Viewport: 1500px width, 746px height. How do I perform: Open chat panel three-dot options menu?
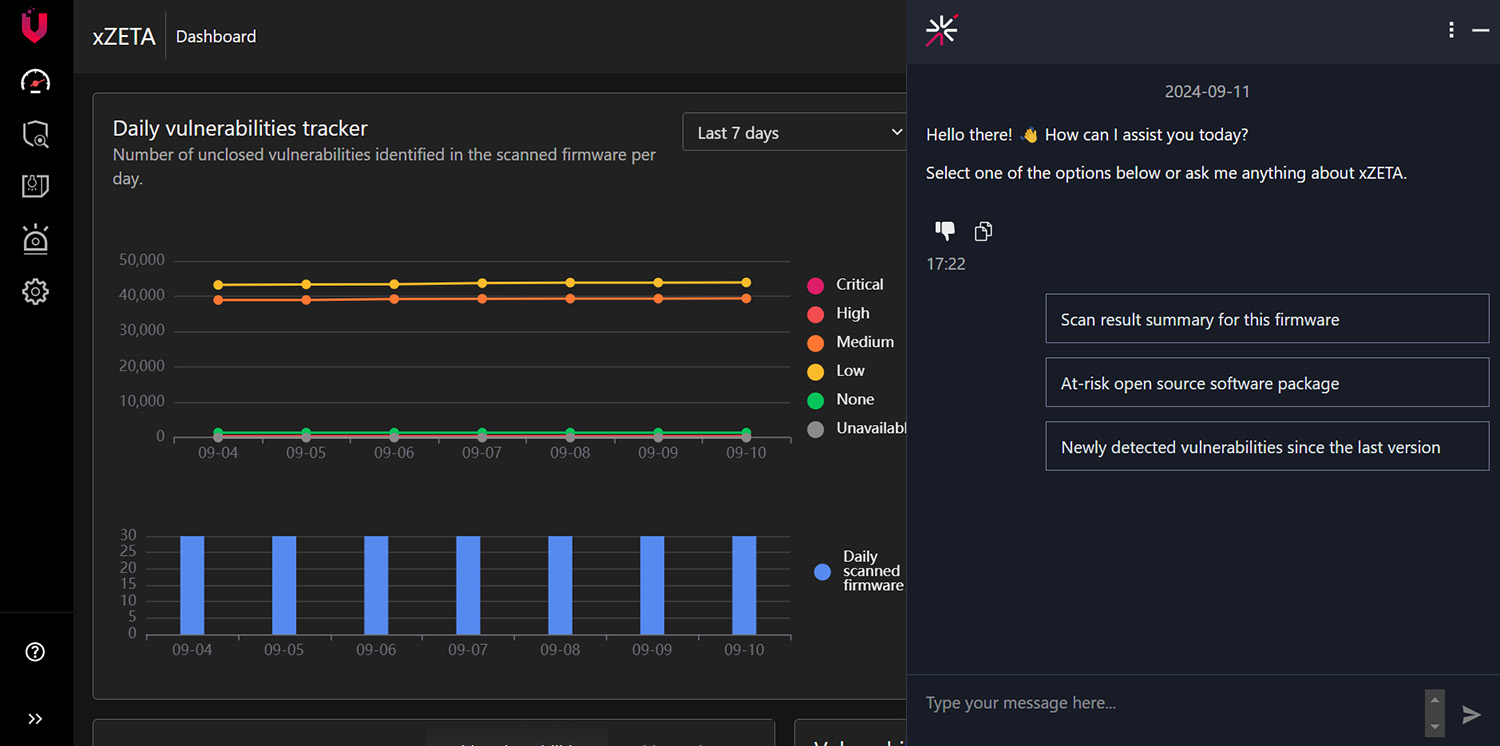click(x=1451, y=31)
